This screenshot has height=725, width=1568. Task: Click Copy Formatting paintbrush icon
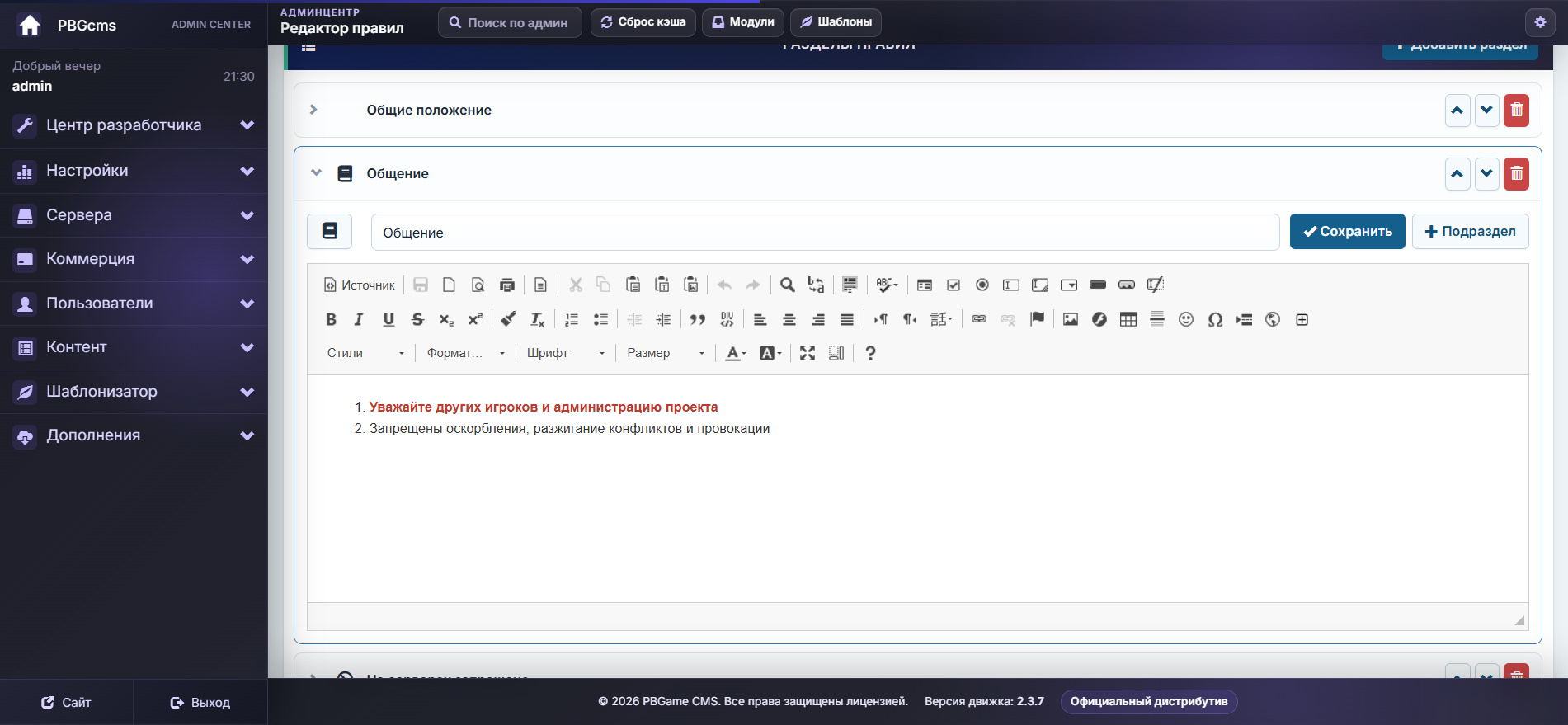508,320
